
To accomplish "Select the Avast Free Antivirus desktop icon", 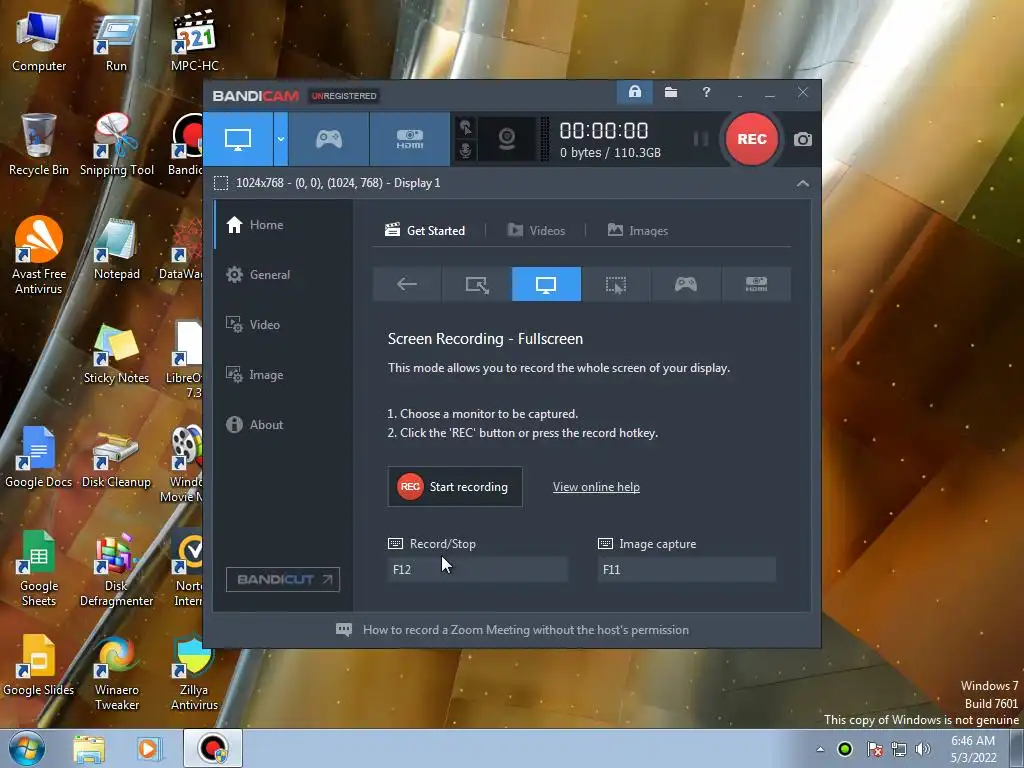I will [39, 255].
